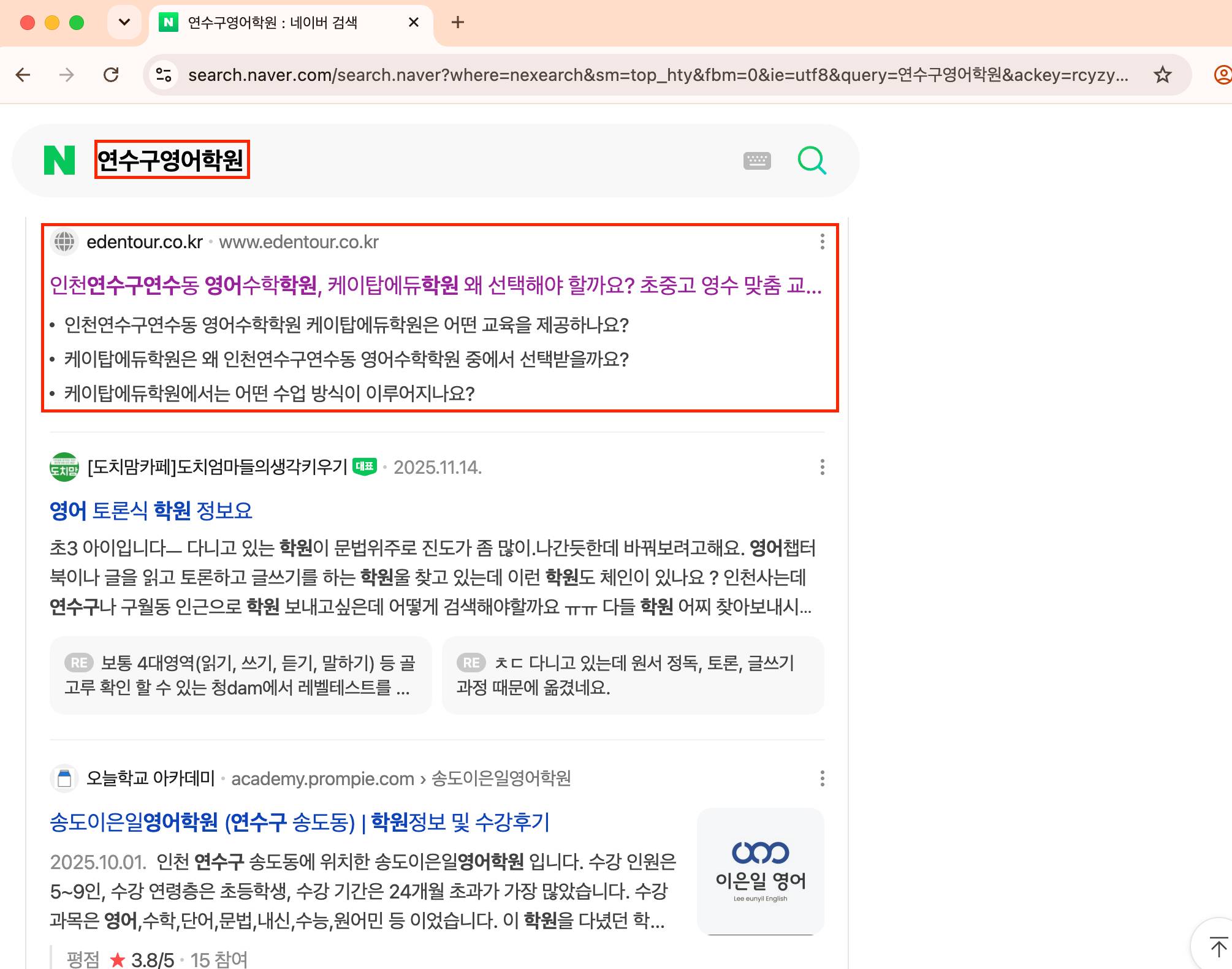Open site information icon in address bar
This screenshot has height=969, width=1232.
pyautogui.click(x=164, y=75)
